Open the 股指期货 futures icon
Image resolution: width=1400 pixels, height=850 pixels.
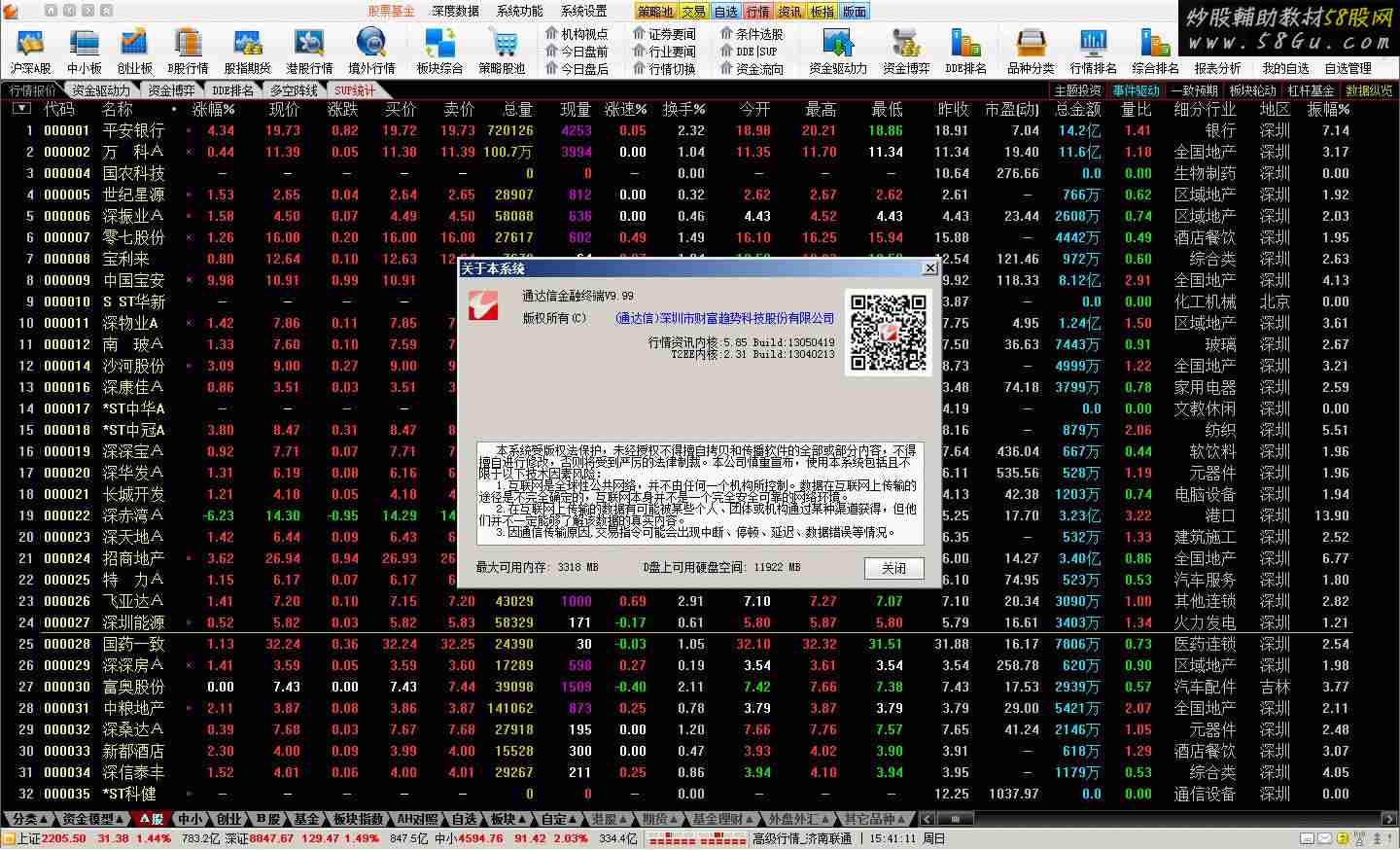247,51
